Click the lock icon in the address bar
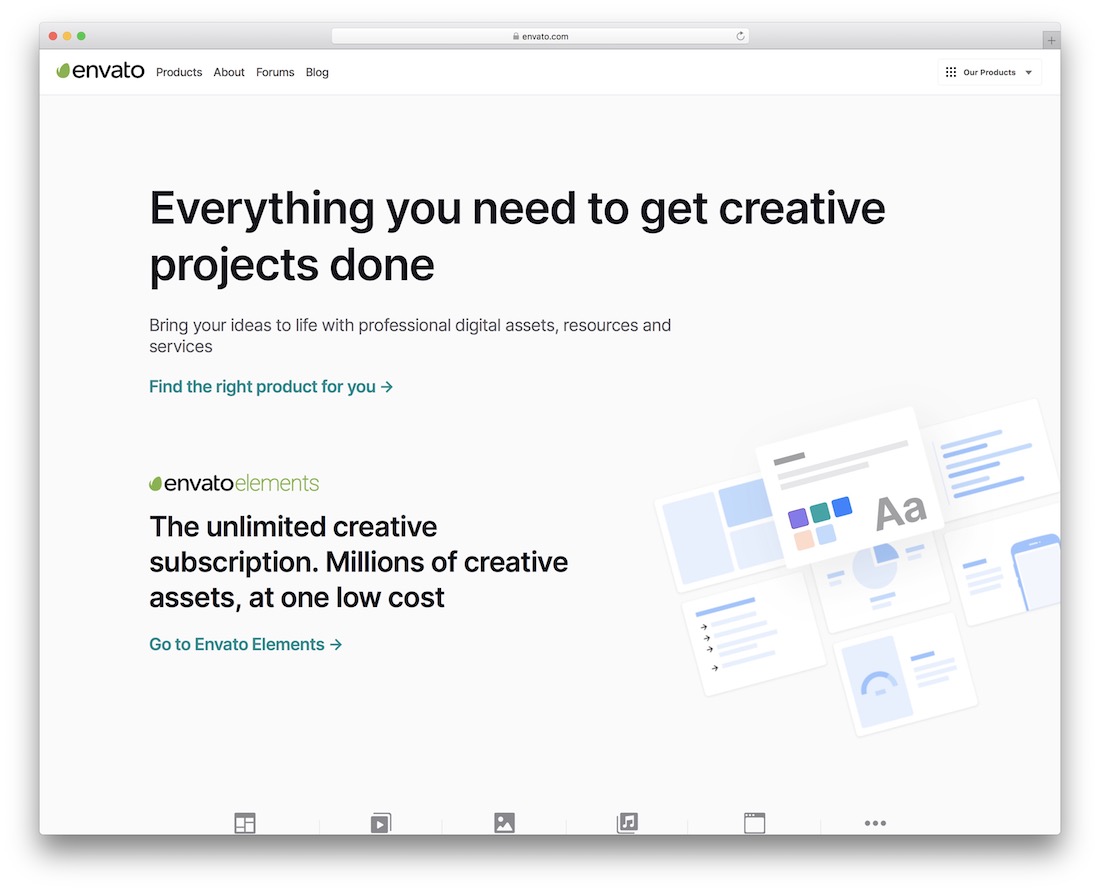Screen dimensions: 1100x891 pyautogui.click(x=516, y=36)
